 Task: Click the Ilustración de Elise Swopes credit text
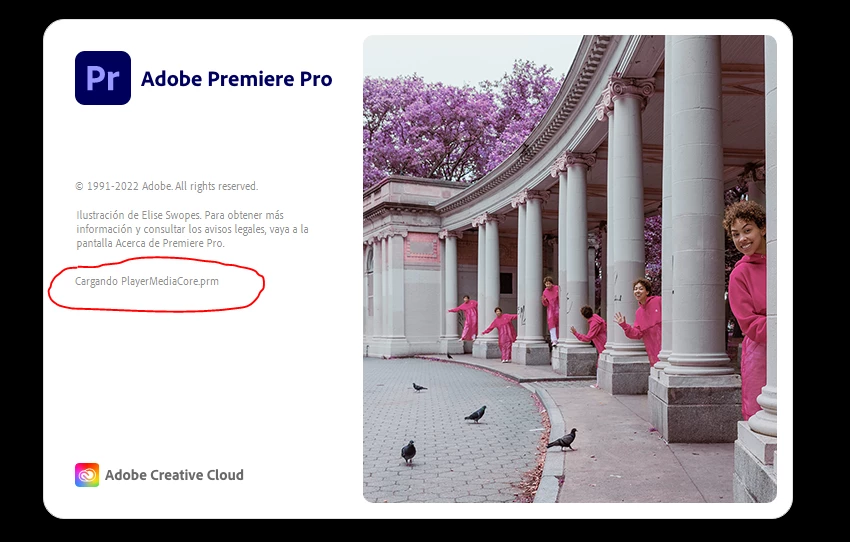click(192, 229)
